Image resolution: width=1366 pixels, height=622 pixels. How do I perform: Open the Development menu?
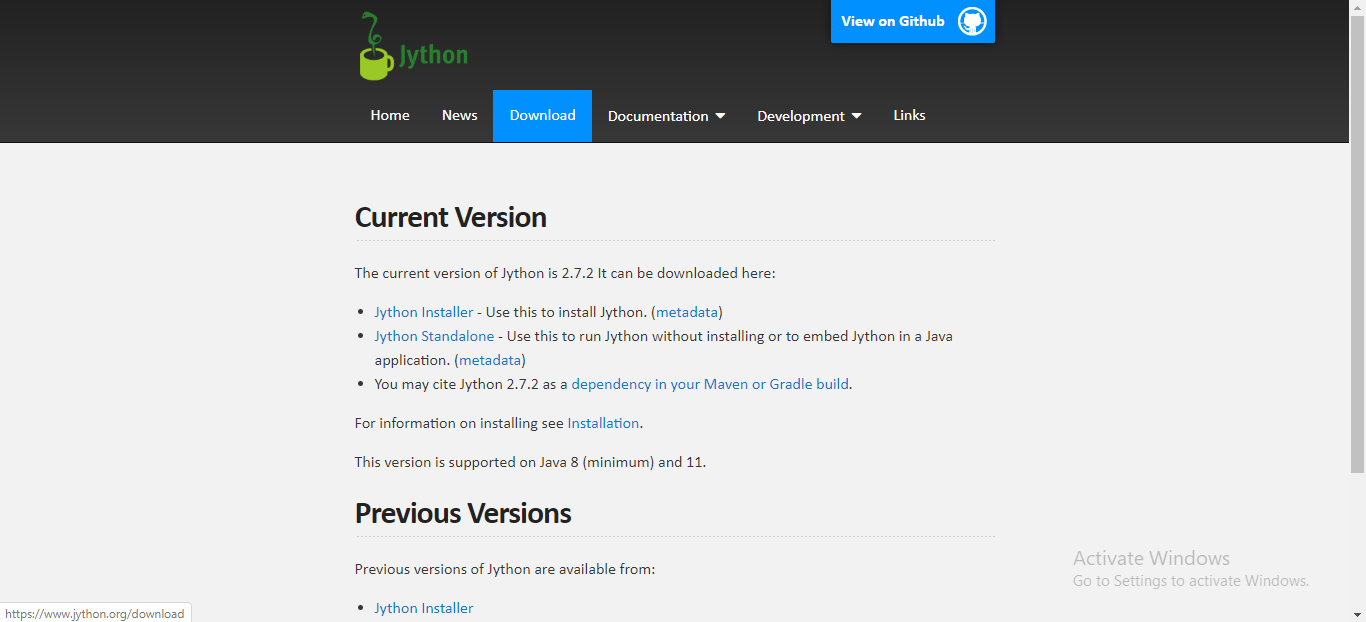click(x=809, y=116)
